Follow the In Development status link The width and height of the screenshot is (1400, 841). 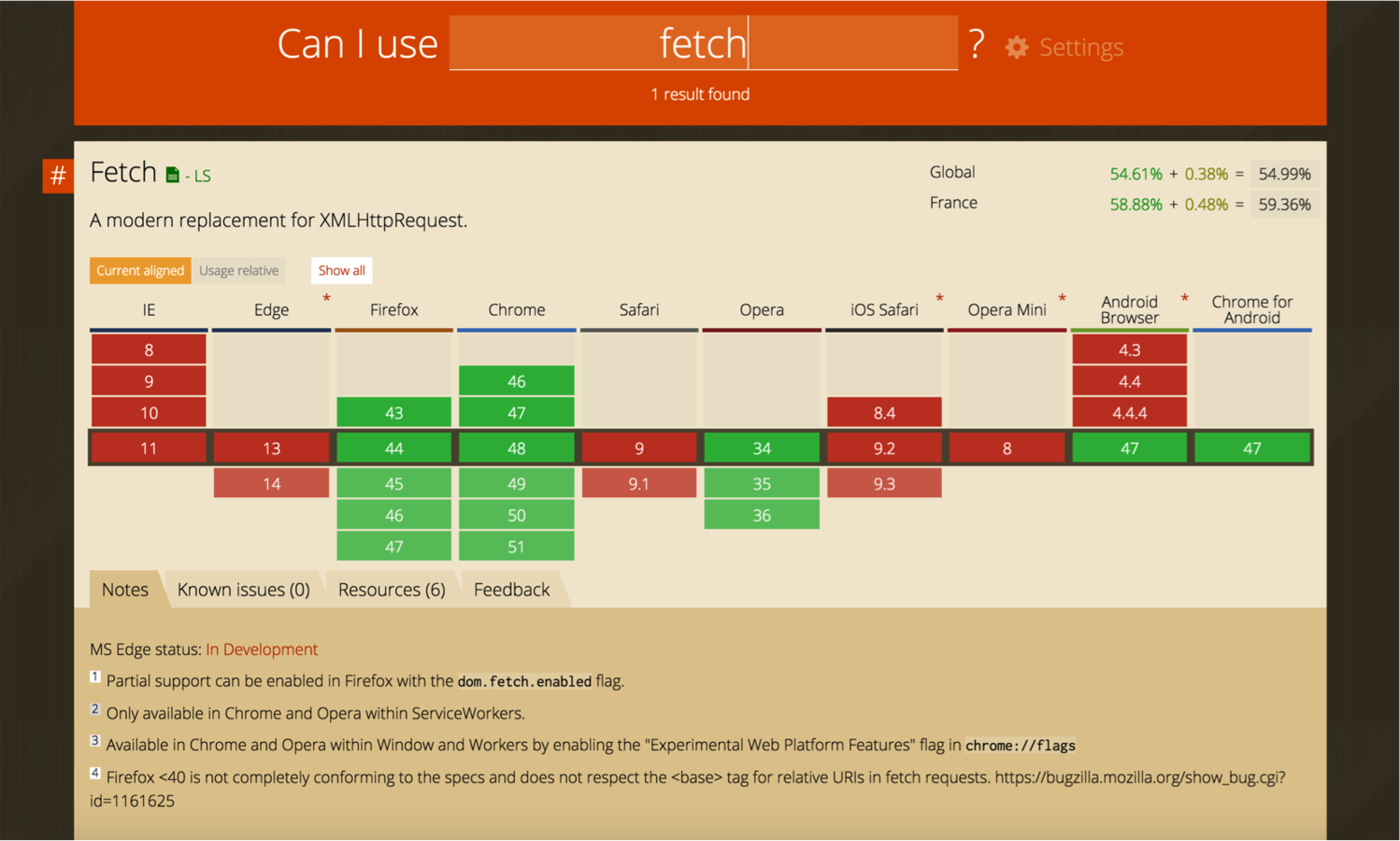point(262,649)
